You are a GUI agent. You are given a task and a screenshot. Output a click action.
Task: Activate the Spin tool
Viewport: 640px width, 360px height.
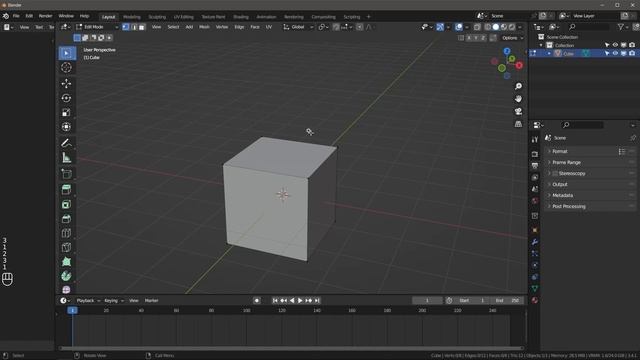[x=66, y=276]
